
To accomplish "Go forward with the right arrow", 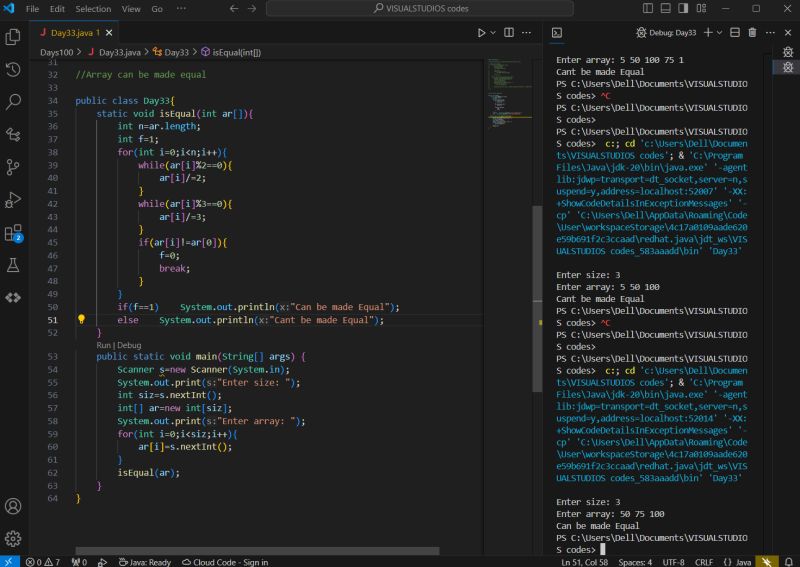I will (x=252, y=9).
